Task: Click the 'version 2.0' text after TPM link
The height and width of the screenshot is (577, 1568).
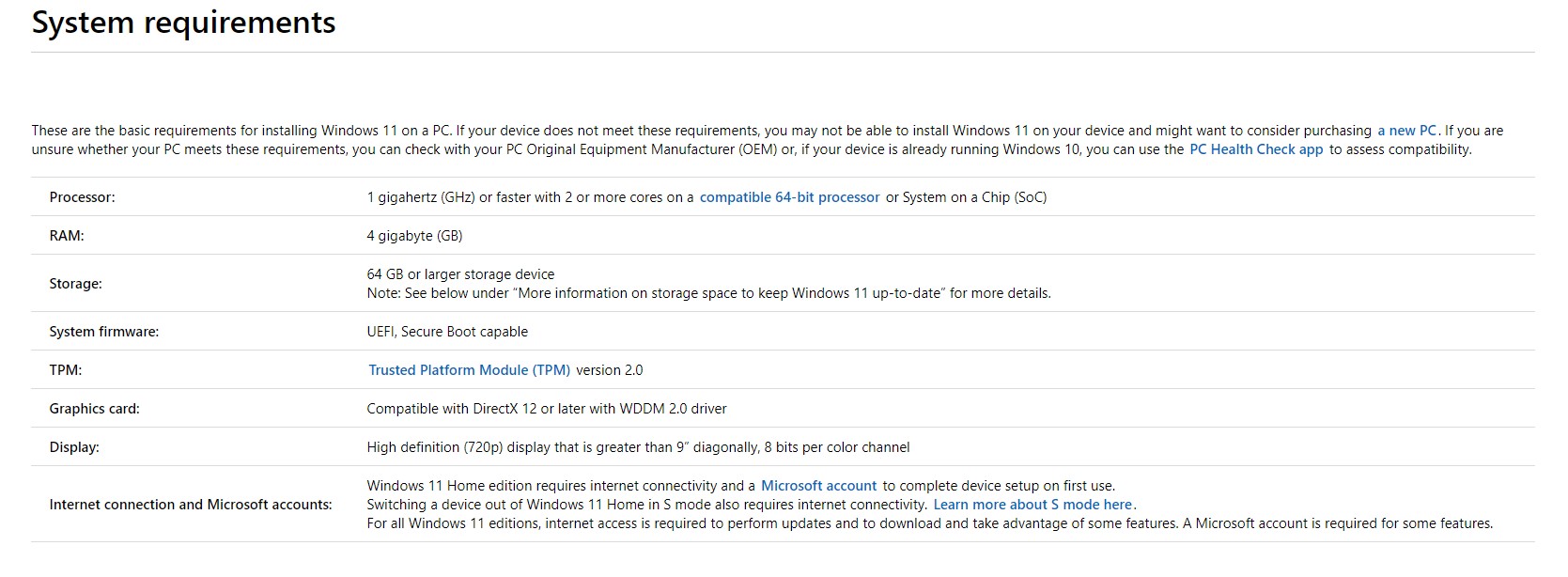Action: pyautogui.click(x=610, y=370)
